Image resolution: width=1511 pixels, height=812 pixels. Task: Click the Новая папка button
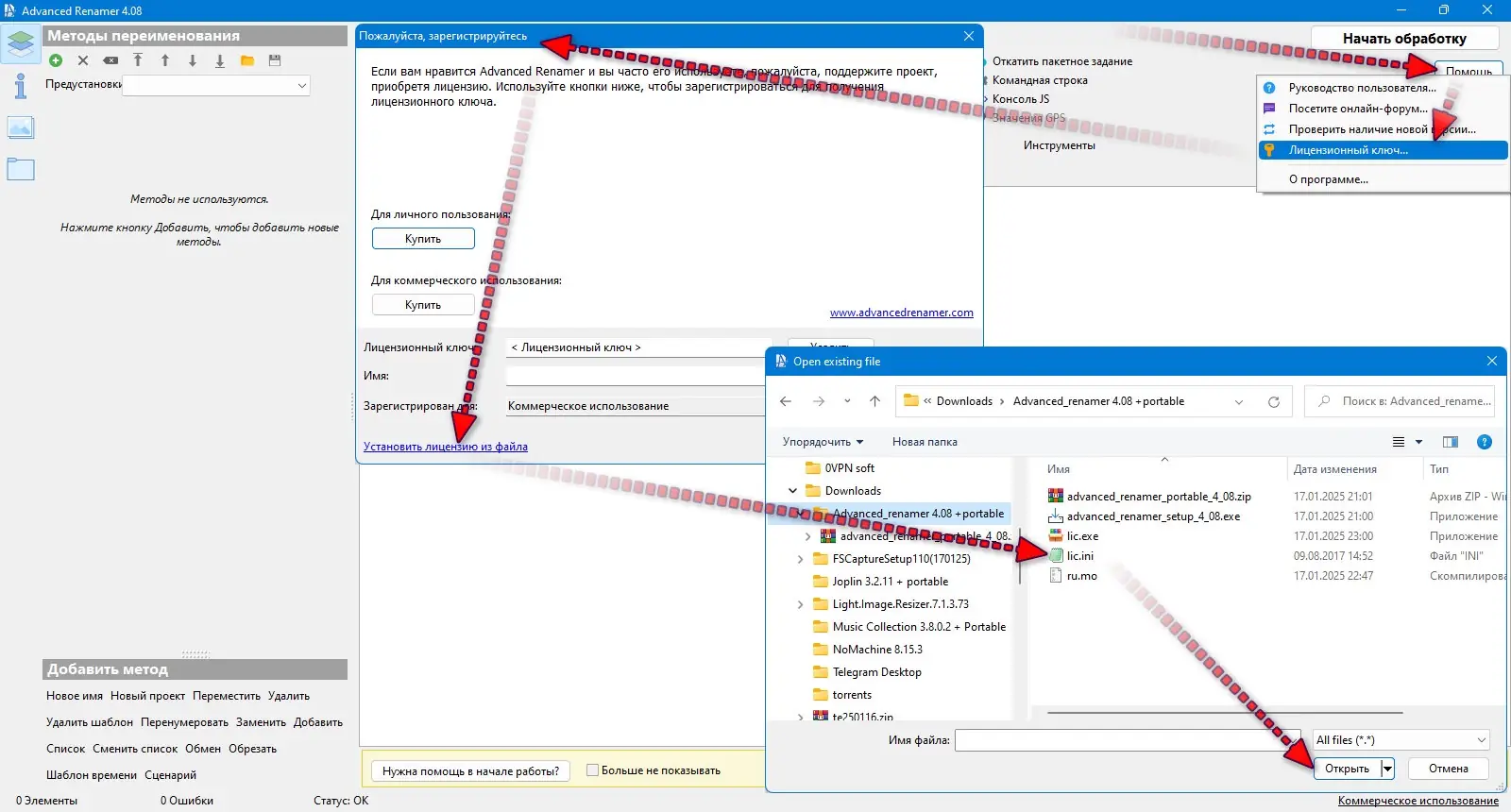[925, 442]
